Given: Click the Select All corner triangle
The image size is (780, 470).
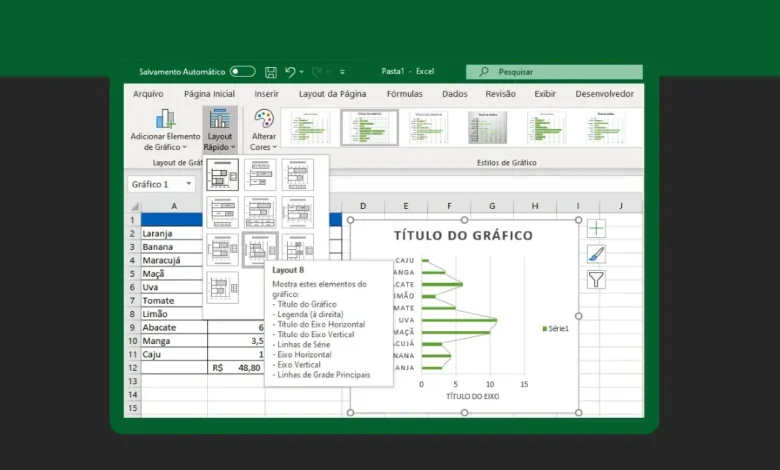Looking at the screenshot, I should coord(134,206).
